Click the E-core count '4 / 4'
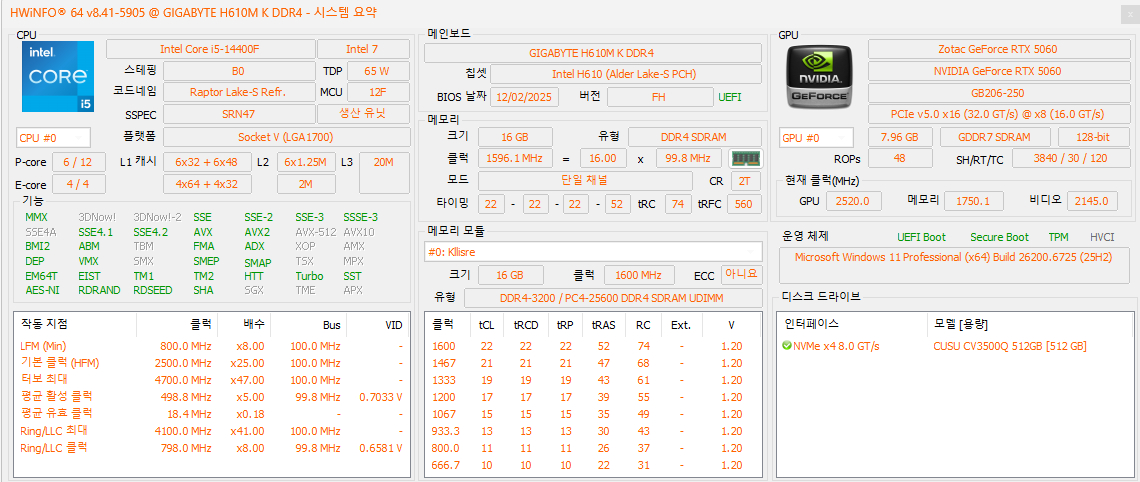 pyautogui.click(x=78, y=184)
